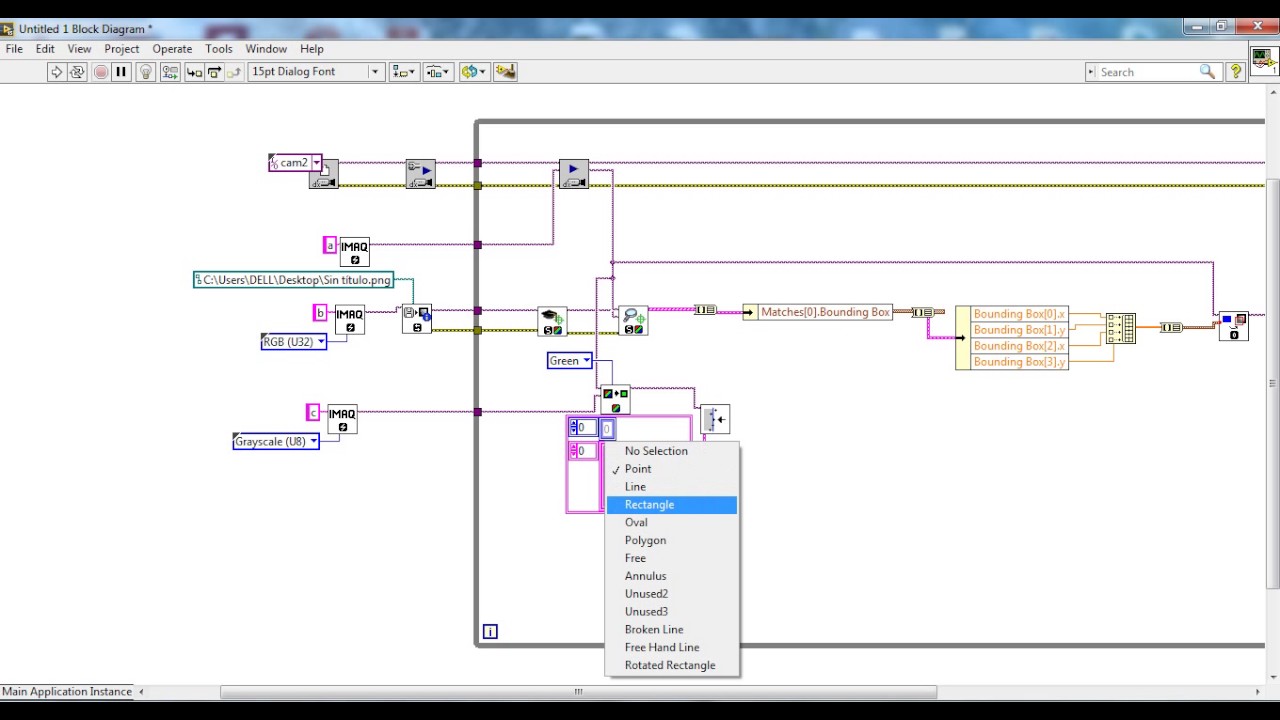Select the checked Point option

(672, 469)
